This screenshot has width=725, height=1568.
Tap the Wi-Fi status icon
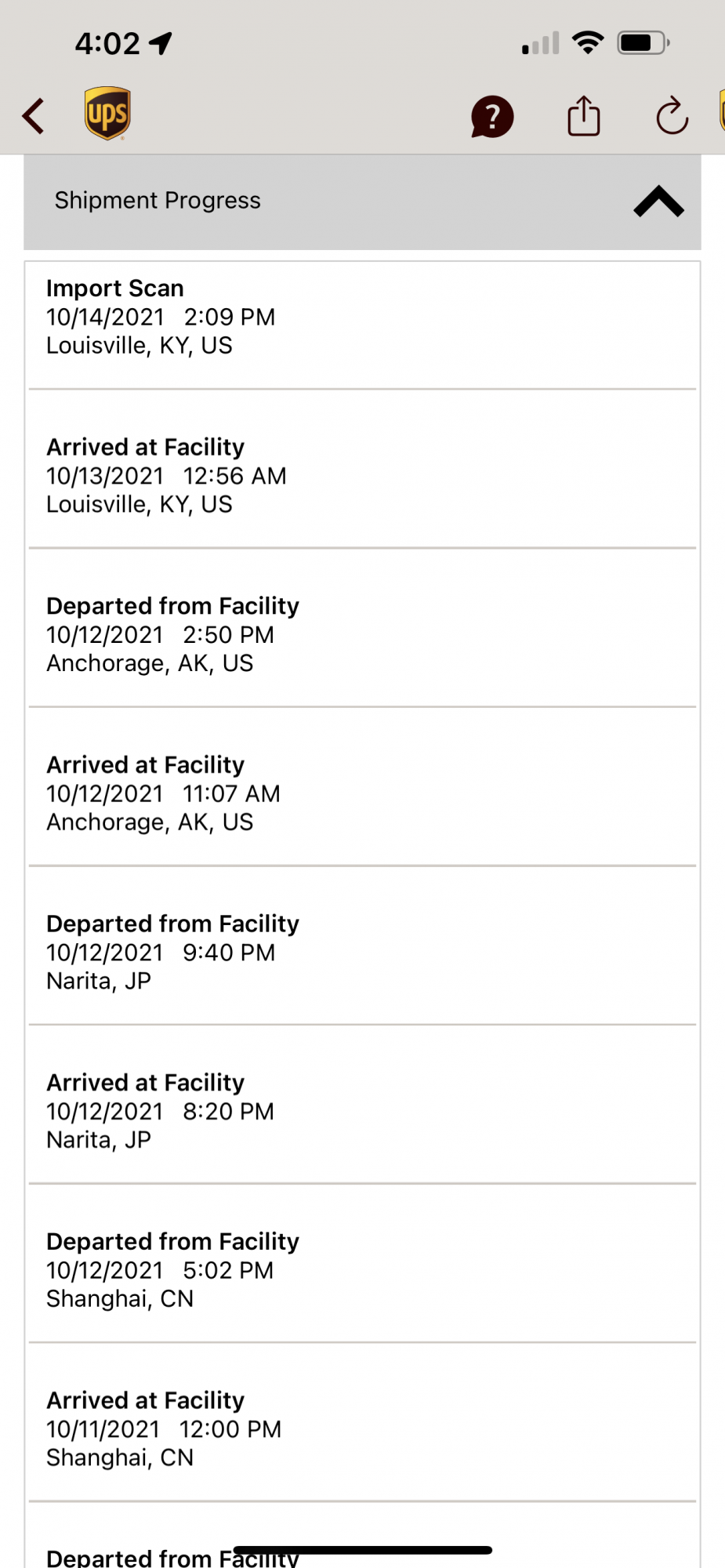588,42
